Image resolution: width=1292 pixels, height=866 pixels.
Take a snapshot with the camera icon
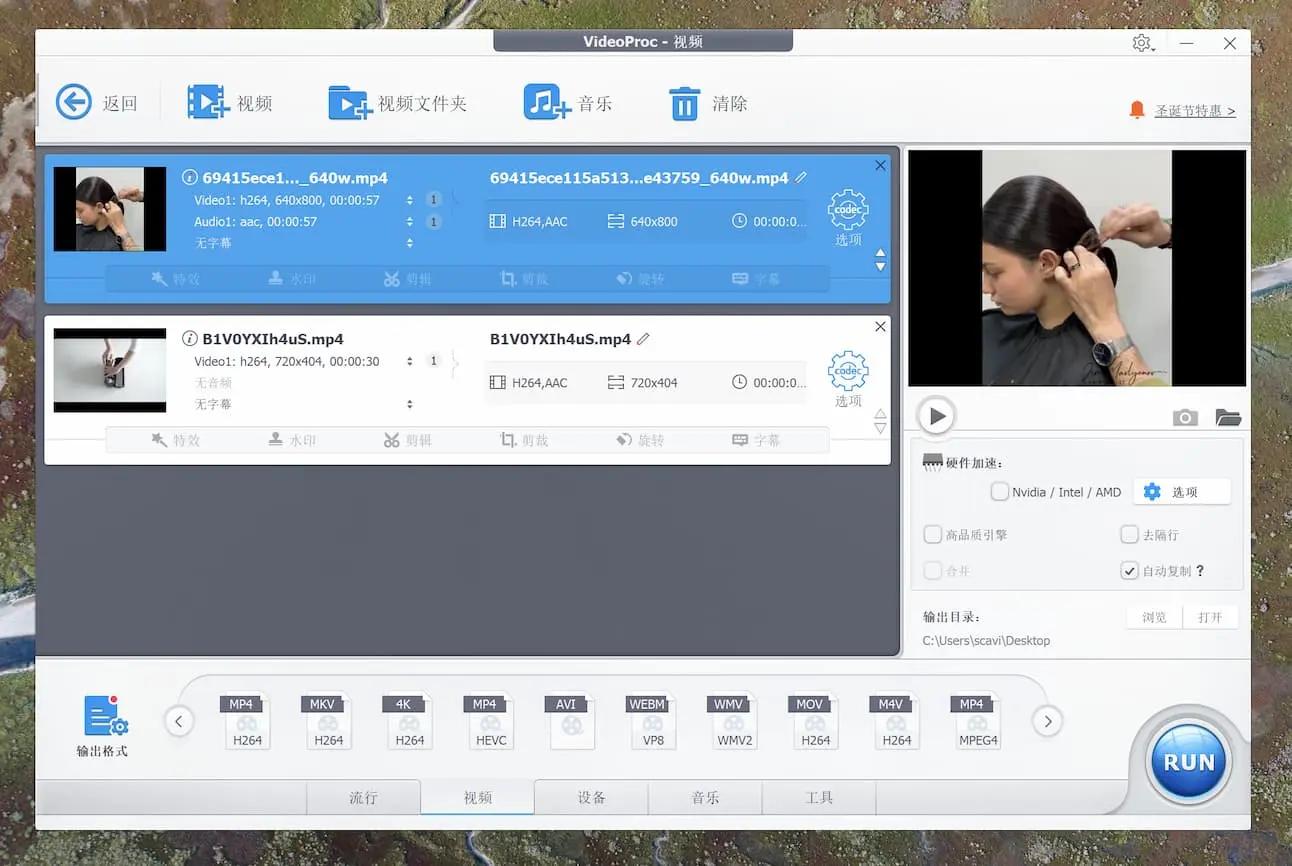(1185, 417)
